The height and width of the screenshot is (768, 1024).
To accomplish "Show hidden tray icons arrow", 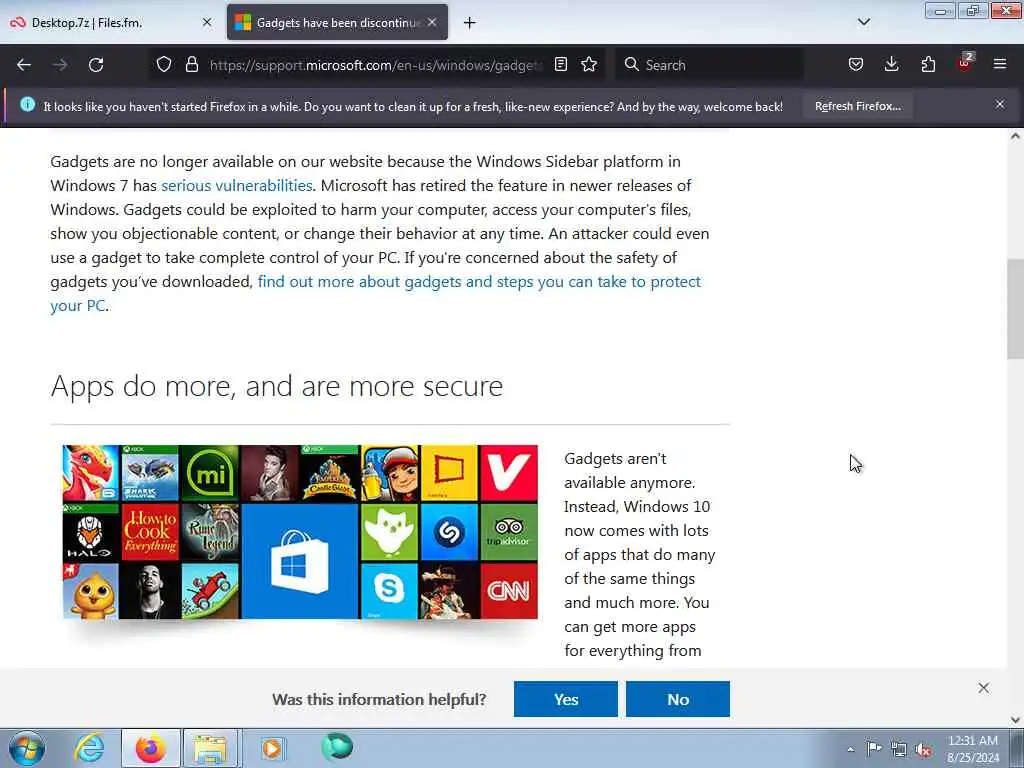I will pos(850,749).
